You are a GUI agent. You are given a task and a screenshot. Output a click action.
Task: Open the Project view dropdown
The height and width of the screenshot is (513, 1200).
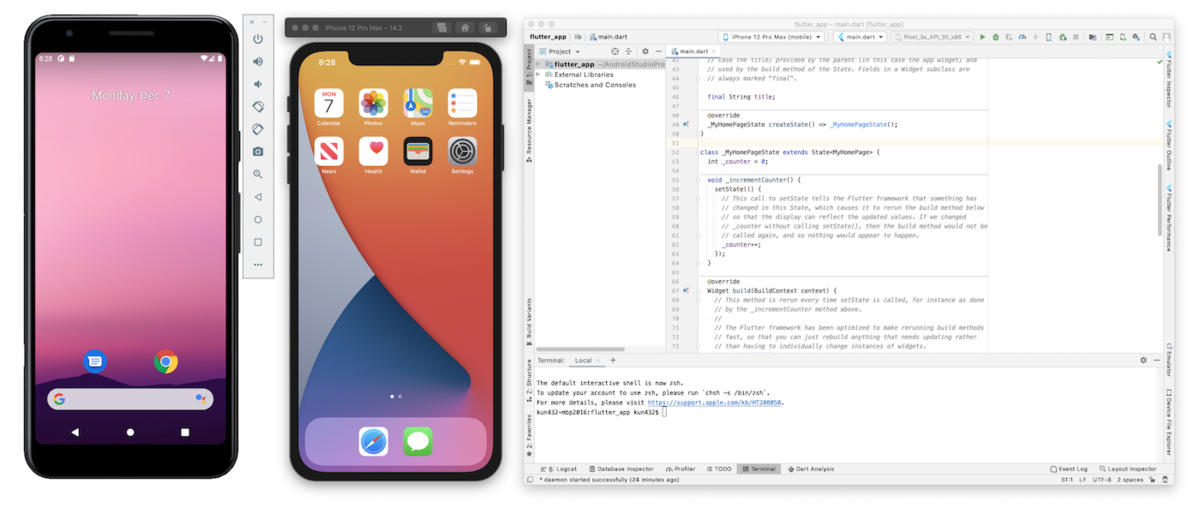(x=562, y=51)
